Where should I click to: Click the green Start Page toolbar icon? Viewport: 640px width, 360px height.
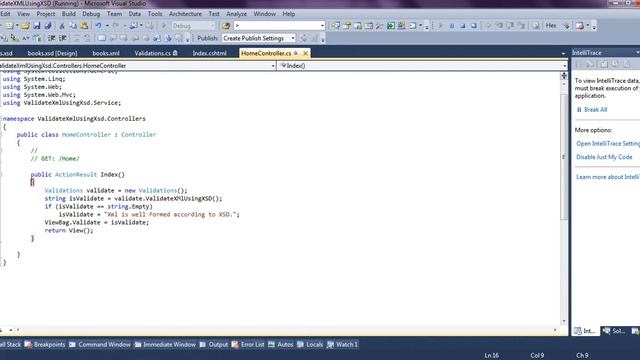tap(391, 26)
